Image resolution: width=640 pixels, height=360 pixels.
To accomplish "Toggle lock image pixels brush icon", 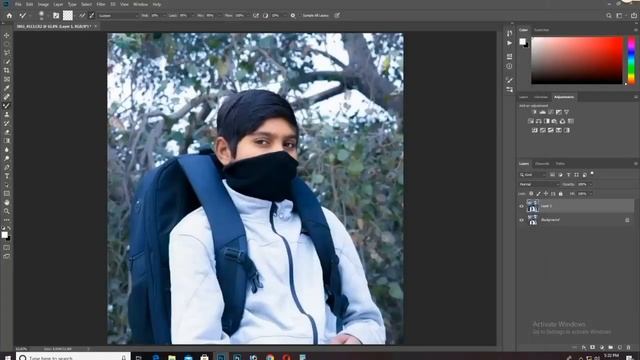I will pos(538,194).
